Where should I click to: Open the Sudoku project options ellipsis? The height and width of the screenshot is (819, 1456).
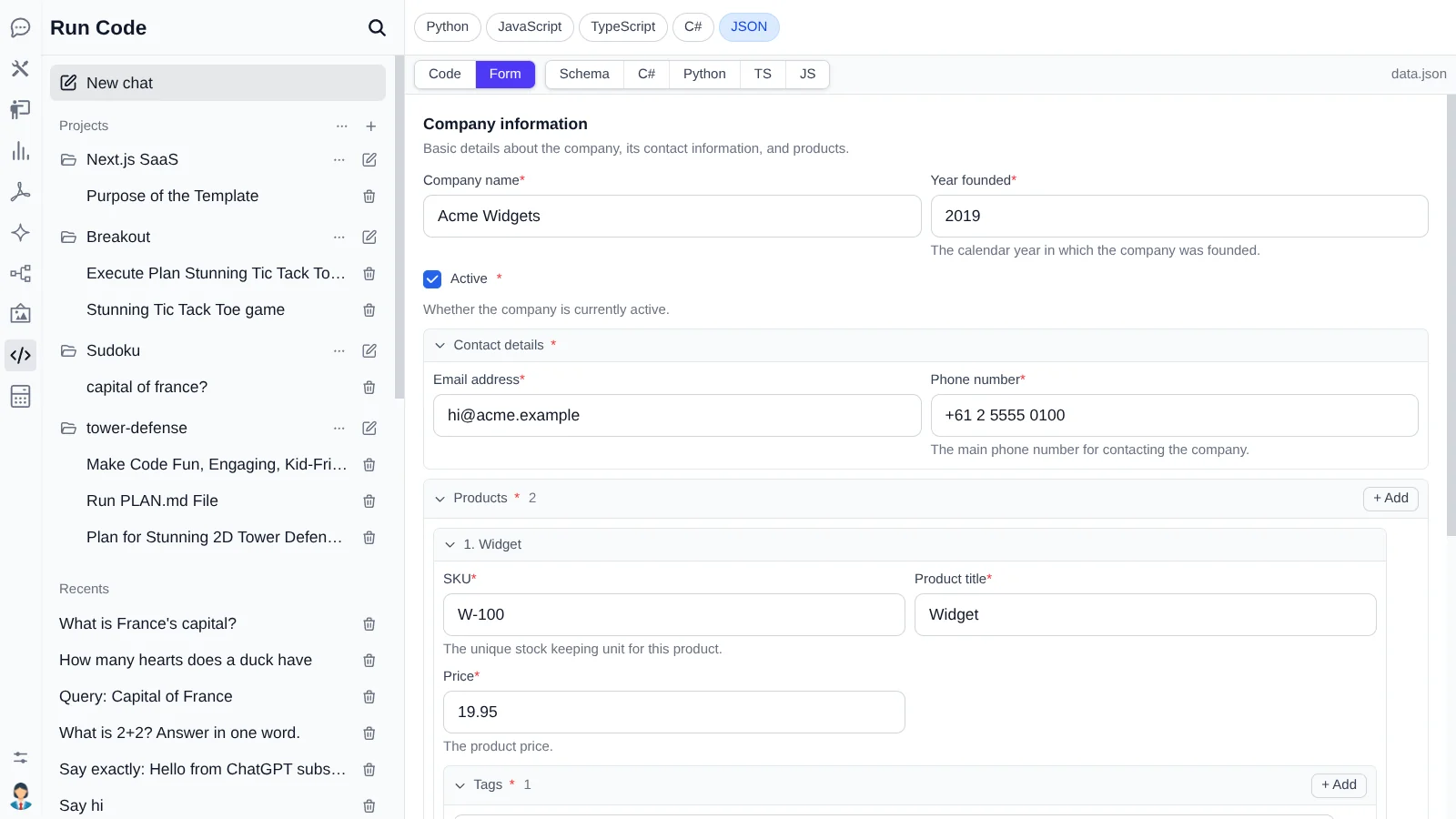pyautogui.click(x=339, y=350)
